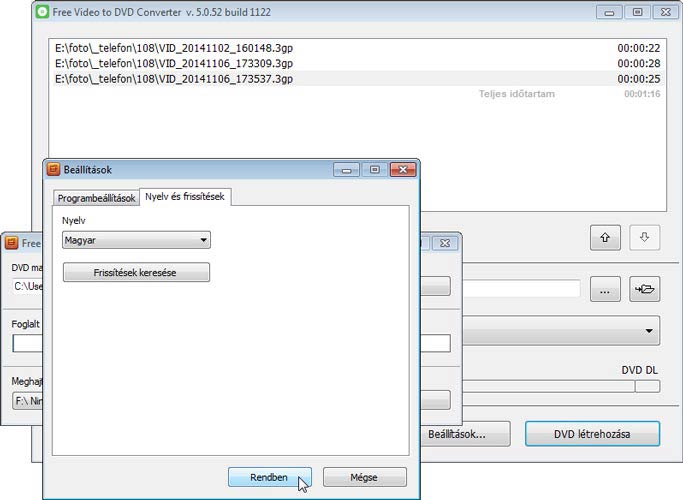Screen dimensions: 683x500
Task: Switch to Programbeállítások tab
Action: click(x=96, y=198)
